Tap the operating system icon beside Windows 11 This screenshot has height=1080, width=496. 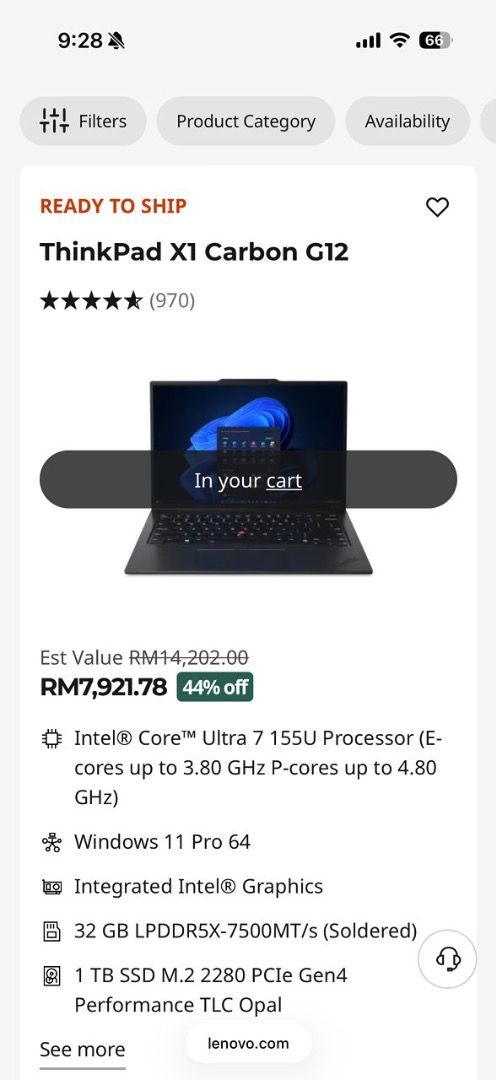pyautogui.click(x=52, y=842)
